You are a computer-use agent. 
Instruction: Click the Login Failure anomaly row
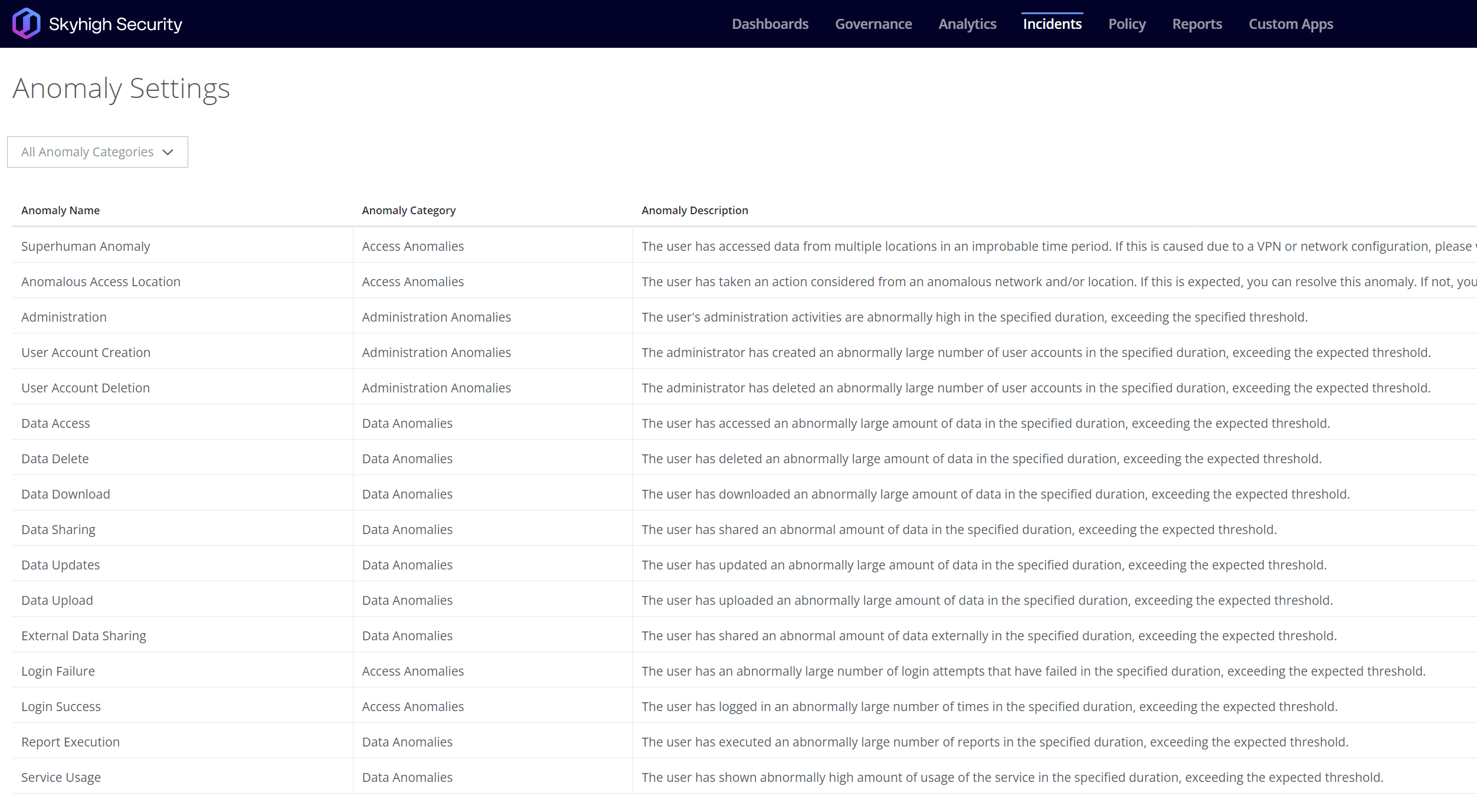coord(58,672)
